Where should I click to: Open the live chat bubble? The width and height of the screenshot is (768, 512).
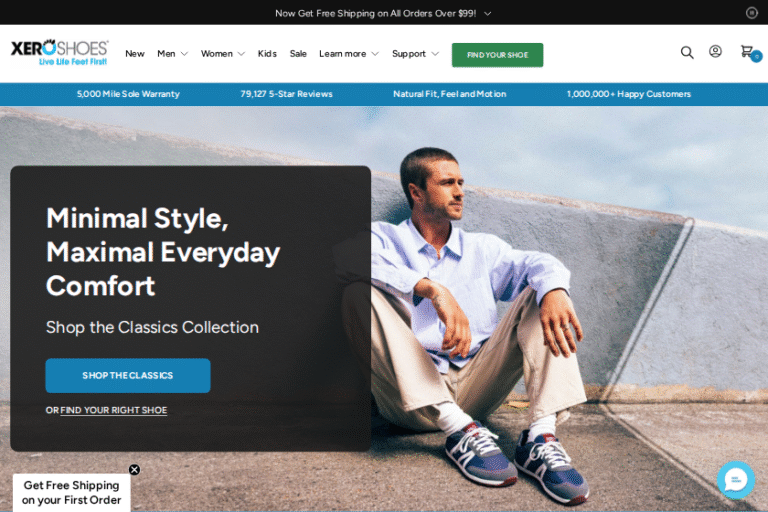tap(735, 480)
